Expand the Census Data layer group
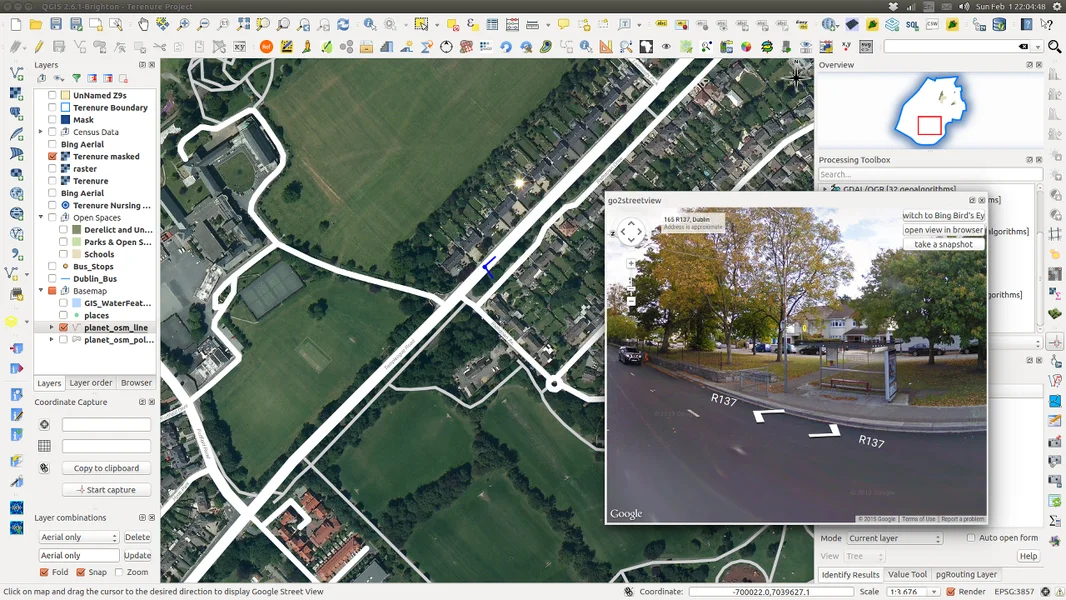Image resolution: width=1066 pixels, height=600 pixels. (x=40, y=132)
